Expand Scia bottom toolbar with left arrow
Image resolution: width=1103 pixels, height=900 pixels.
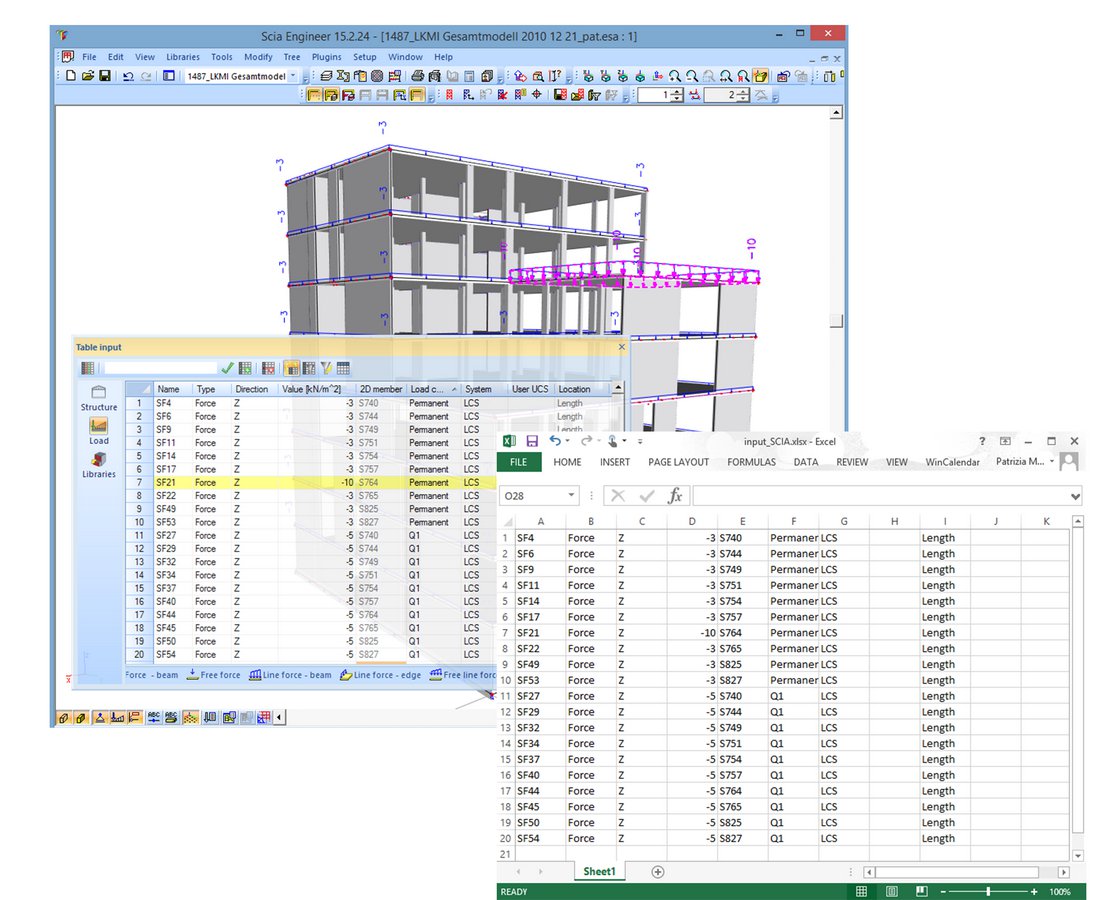click(x=280, y=718)
